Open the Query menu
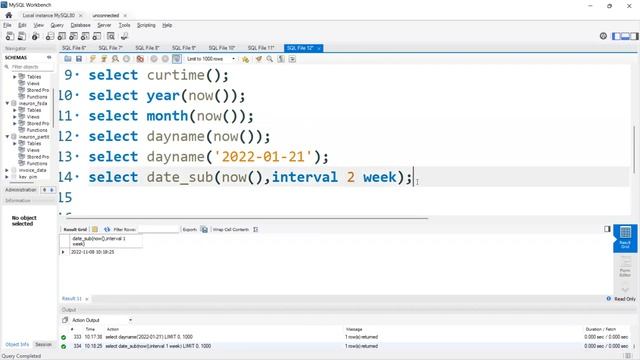Viewport: 640px width, 360px height. 57,25
